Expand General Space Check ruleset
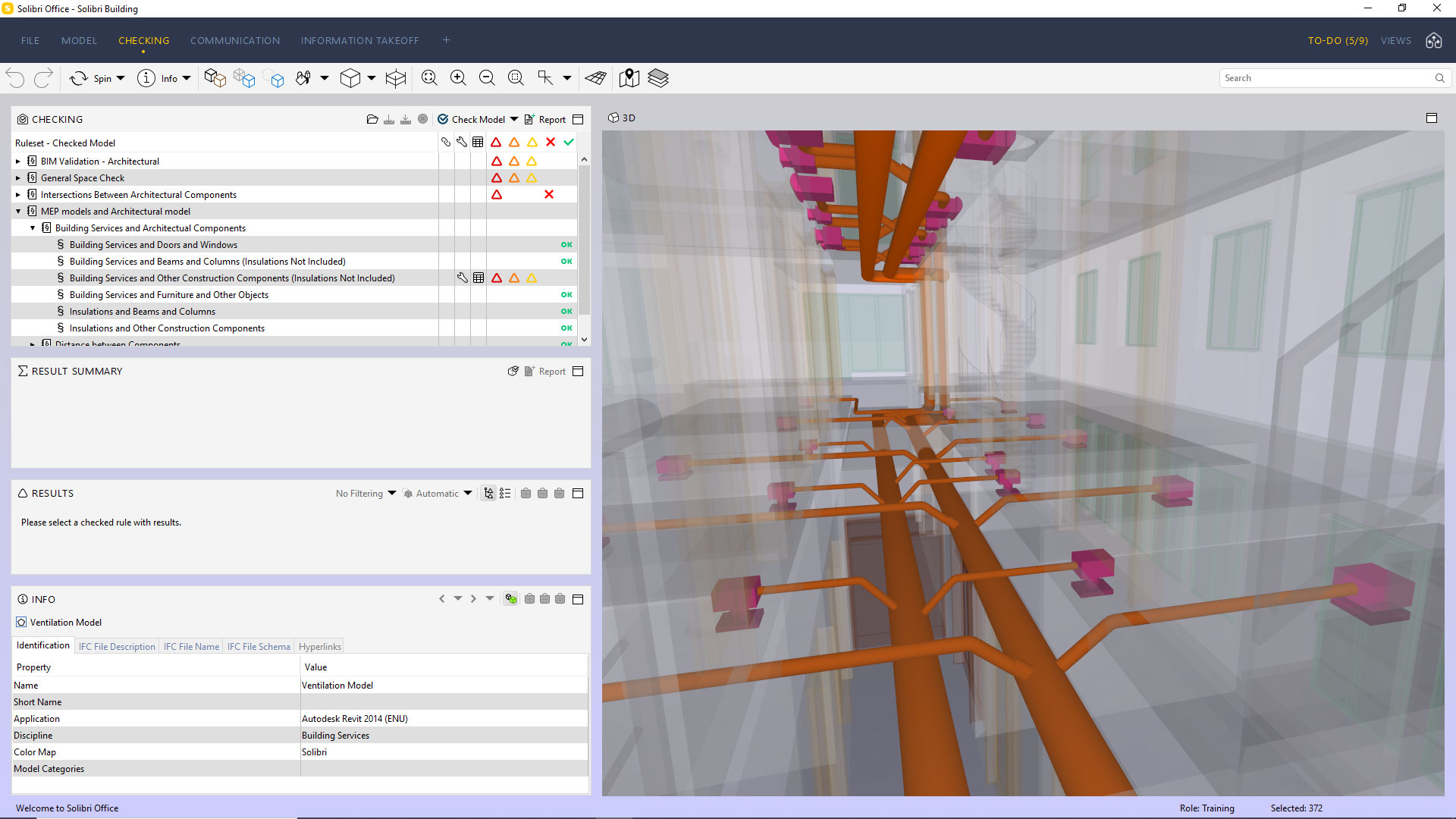Viewport: 1456px width, 819px height. [18, 178]
